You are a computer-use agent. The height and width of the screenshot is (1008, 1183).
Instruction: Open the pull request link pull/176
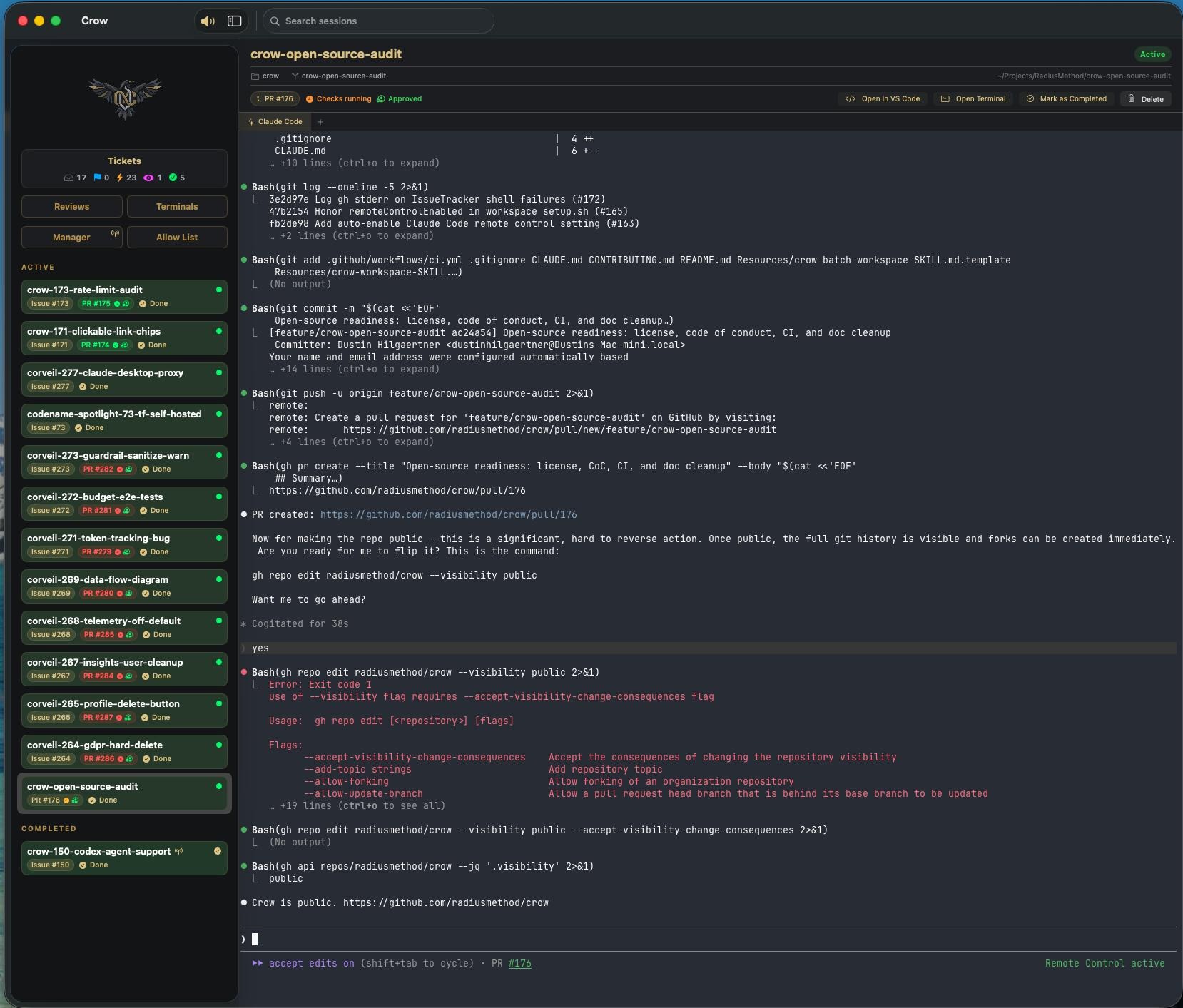point(447,514)
